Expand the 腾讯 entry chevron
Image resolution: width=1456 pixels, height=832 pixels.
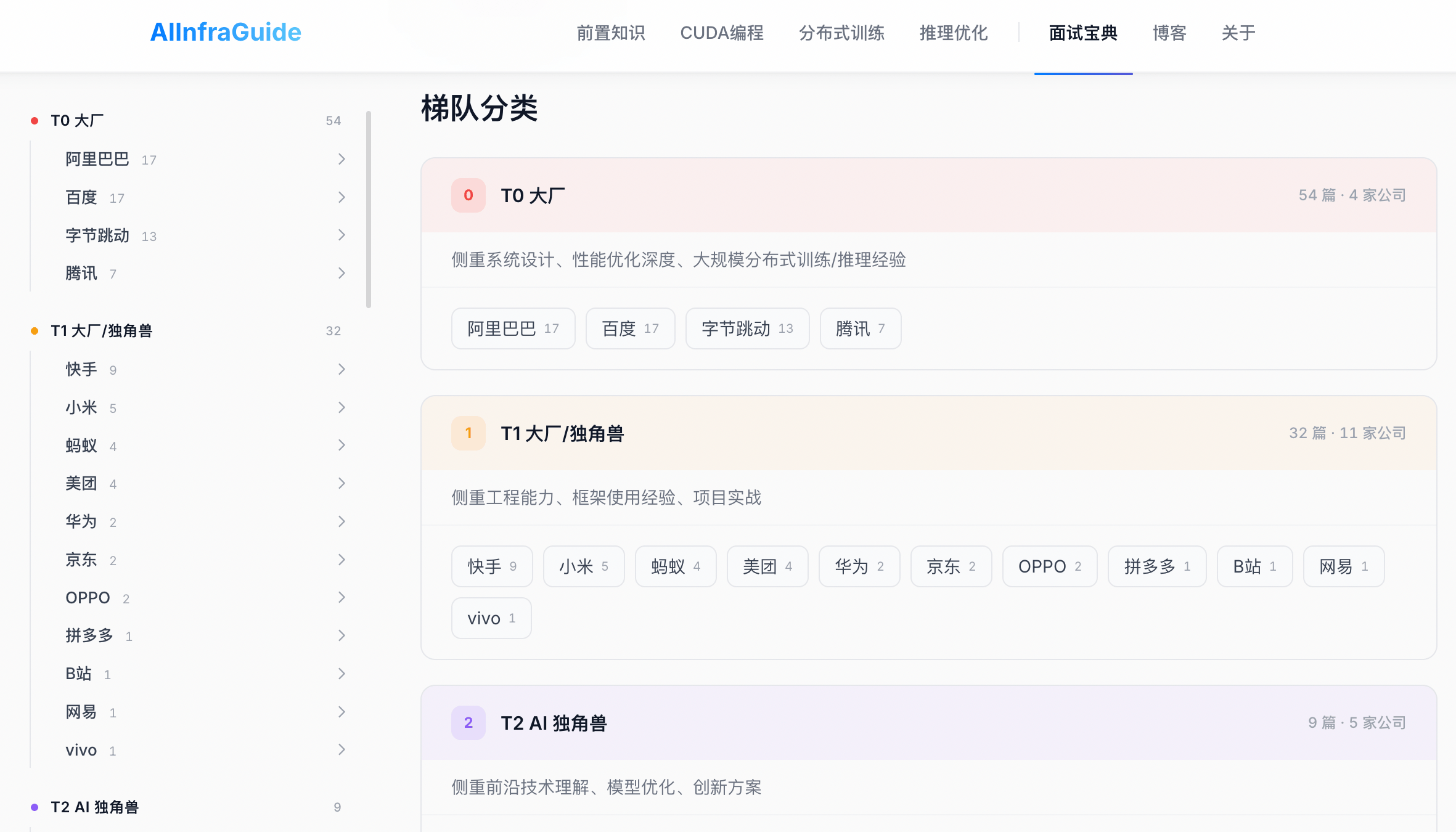pyautogui.click(x=342, y=273)
